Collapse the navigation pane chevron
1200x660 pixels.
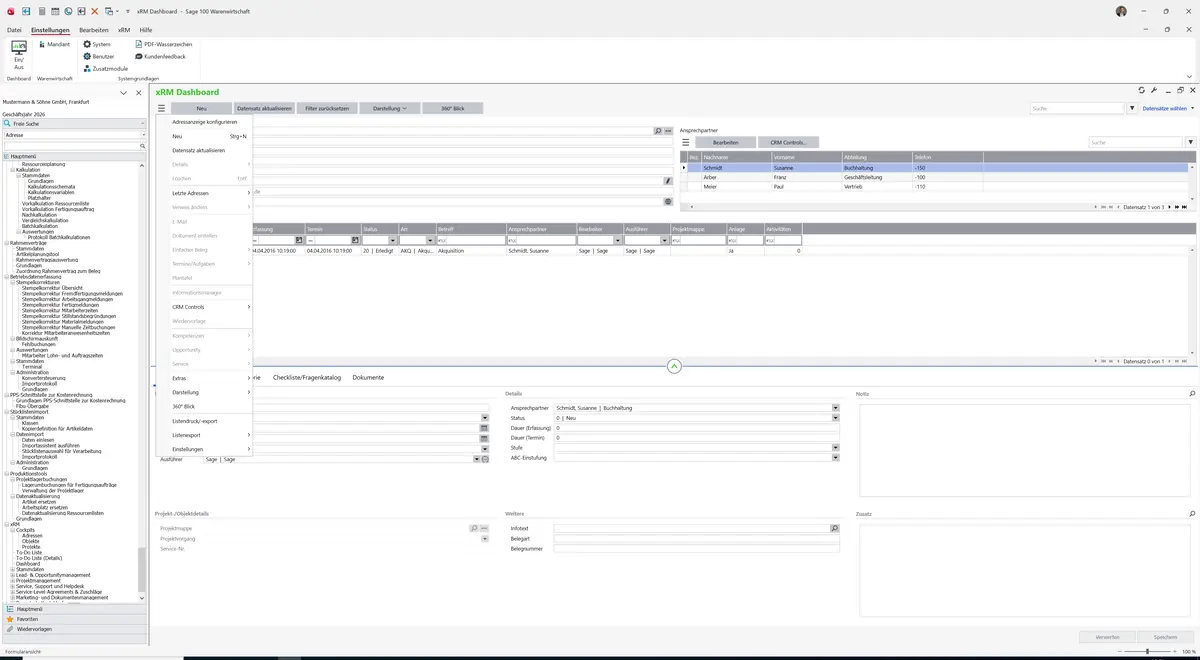point(123,93)
